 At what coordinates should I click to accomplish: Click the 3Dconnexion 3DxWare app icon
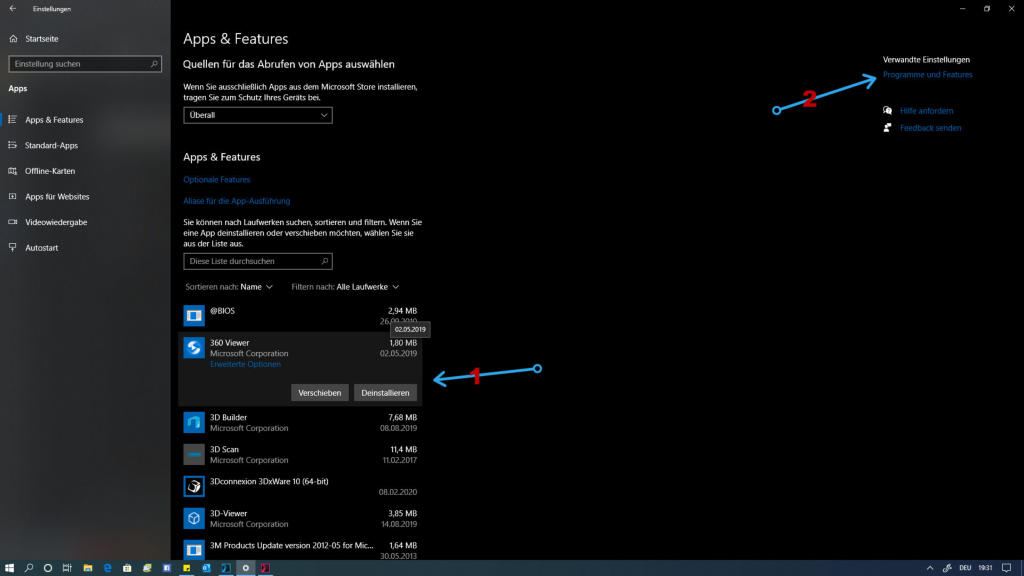[x=194, y=487]
